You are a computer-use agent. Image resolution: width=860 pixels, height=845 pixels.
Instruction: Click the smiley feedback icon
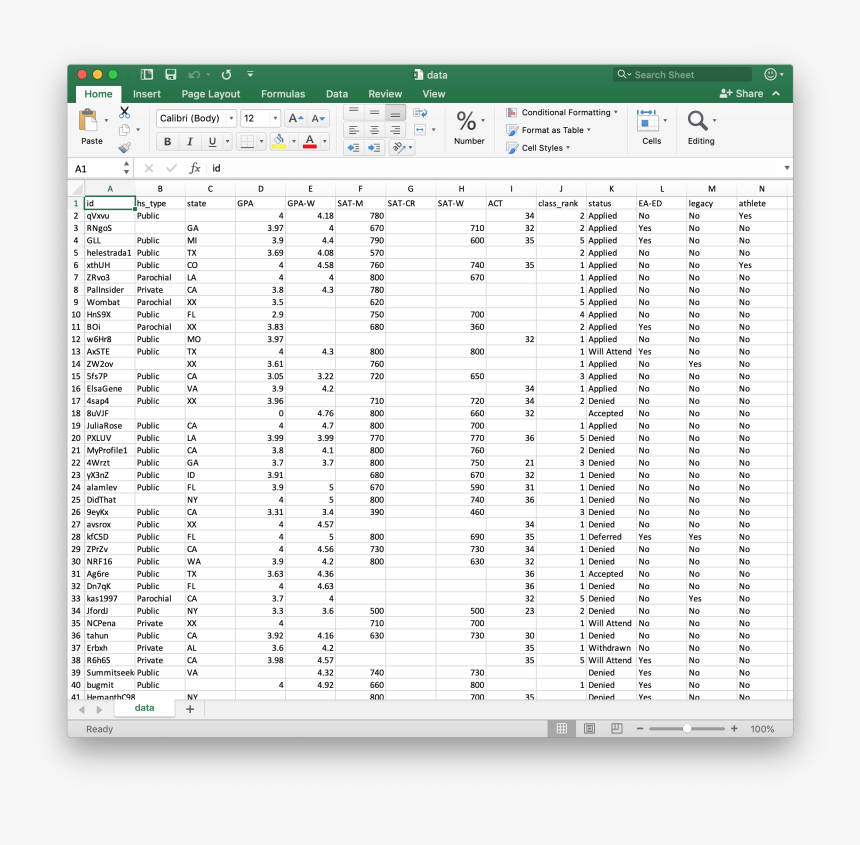click(x=770, y=74)
